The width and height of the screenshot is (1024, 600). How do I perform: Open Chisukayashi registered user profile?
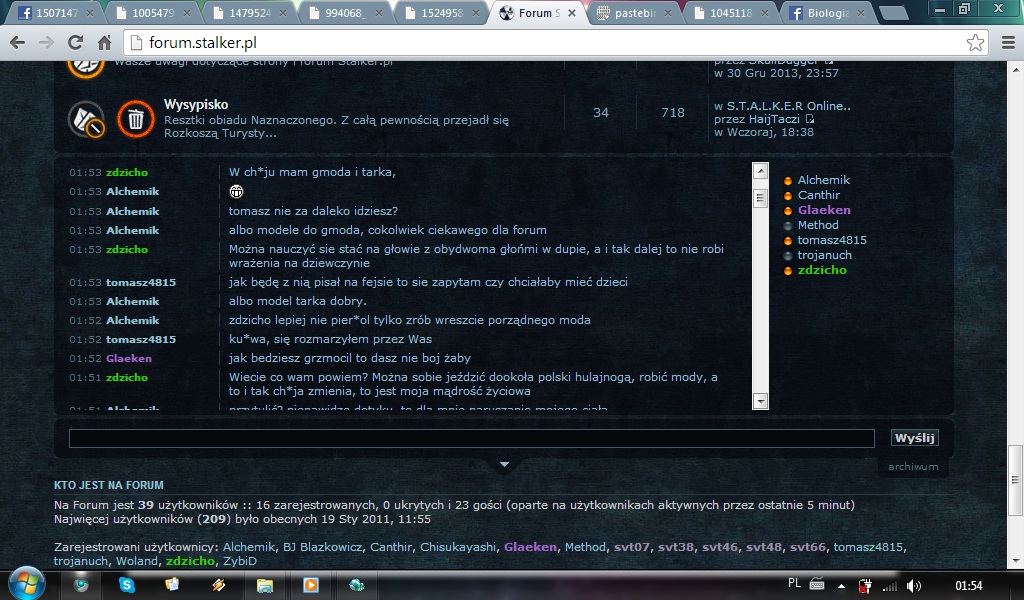click(x=458, y=547)
